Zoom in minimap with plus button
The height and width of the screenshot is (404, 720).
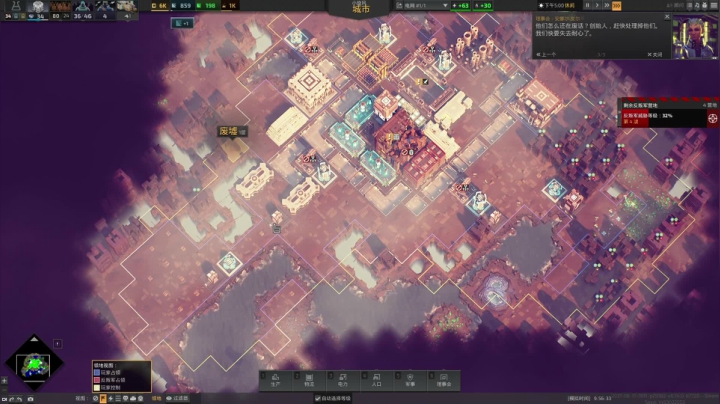(4, 381)
